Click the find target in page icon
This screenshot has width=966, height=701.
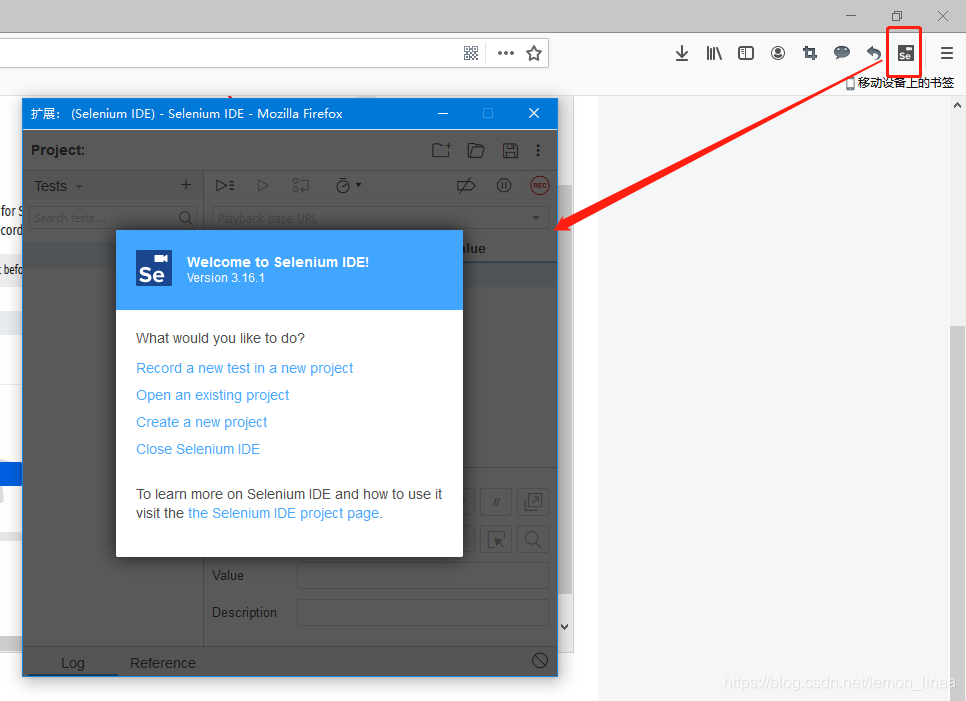click(533, 540)
